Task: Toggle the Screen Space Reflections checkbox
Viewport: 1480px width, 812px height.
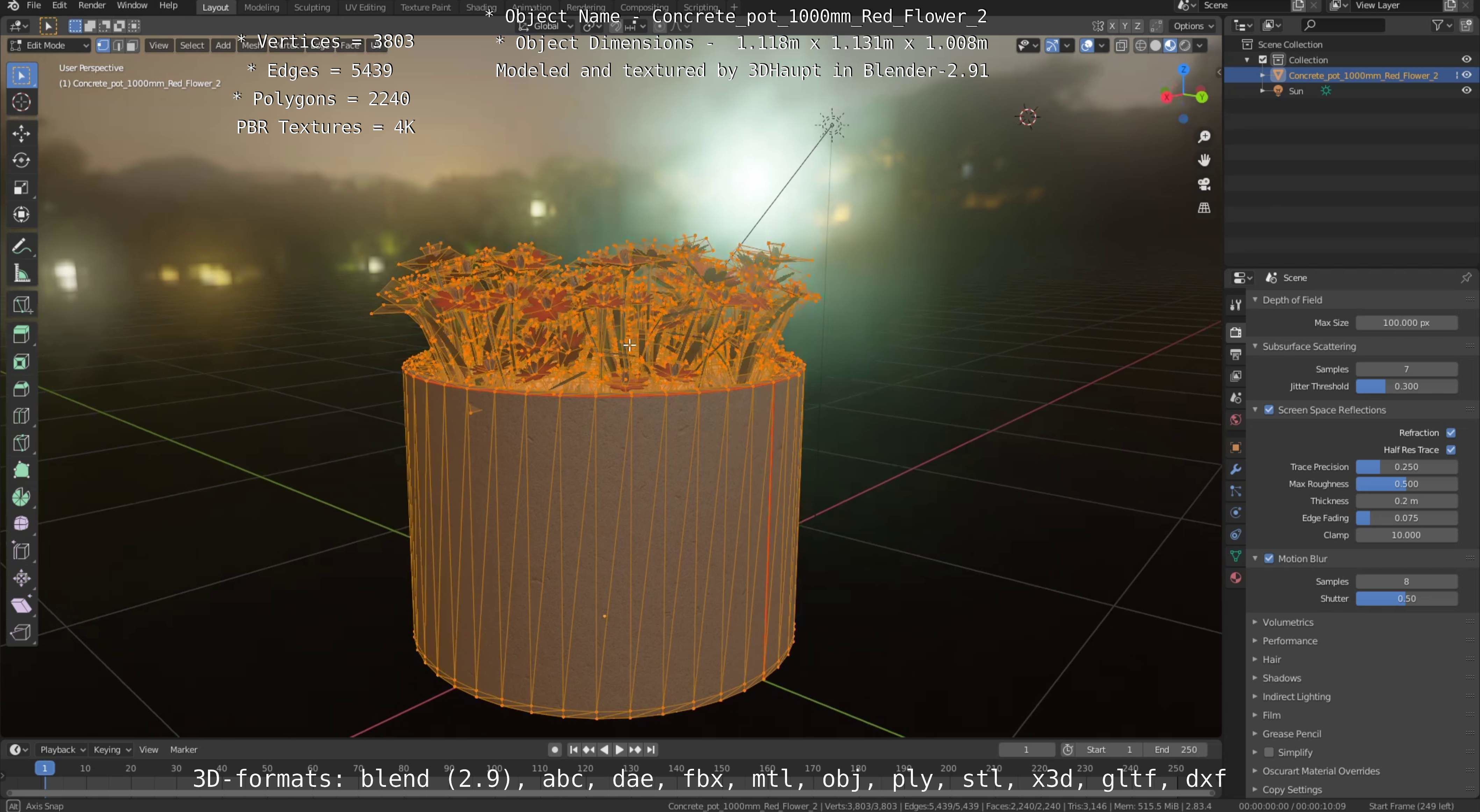Action: point(1269,410)
